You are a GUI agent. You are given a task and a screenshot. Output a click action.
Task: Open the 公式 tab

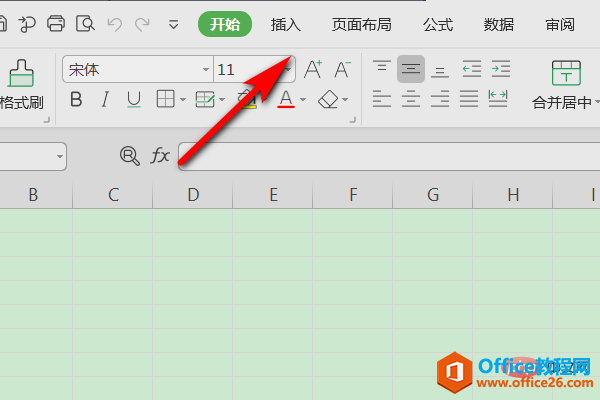point(438,24)
